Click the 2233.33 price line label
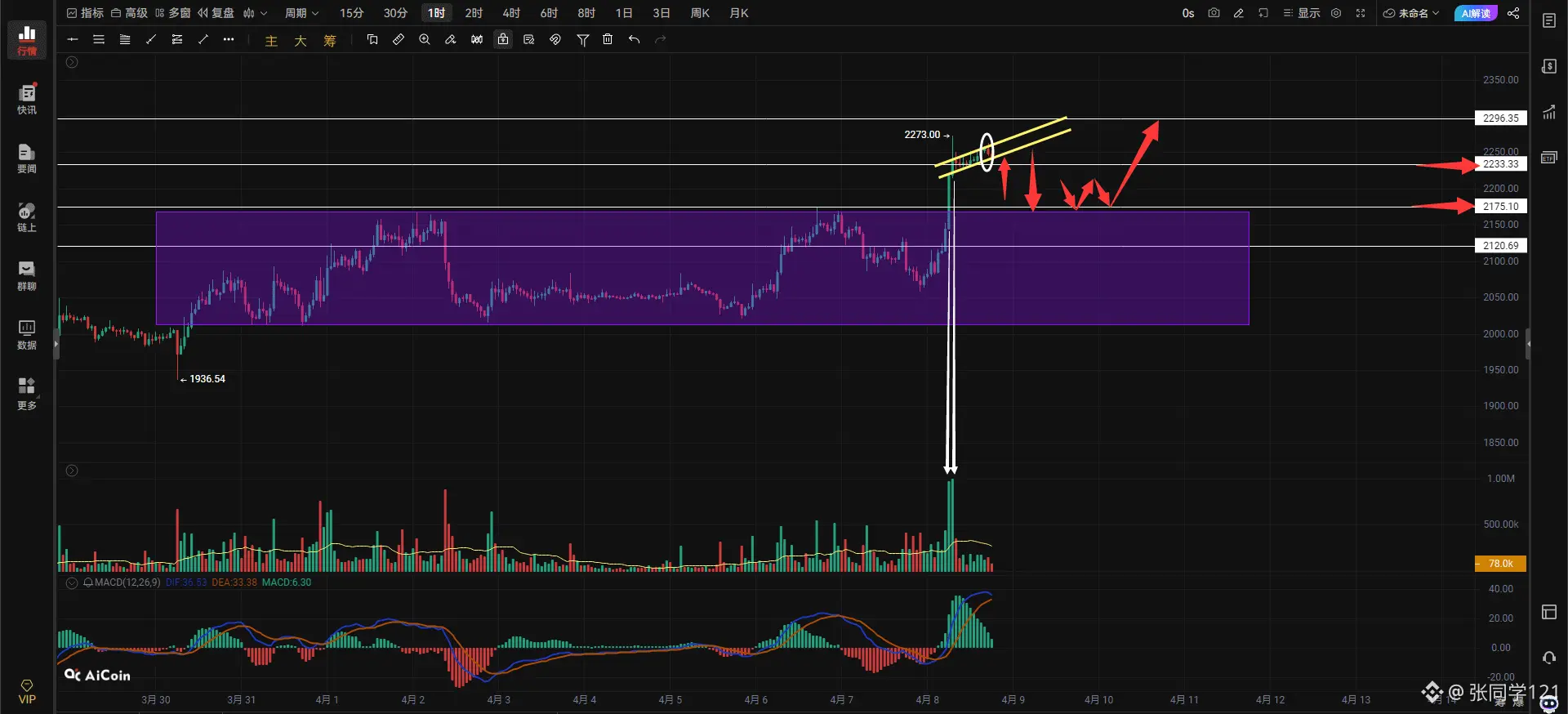This screenshot has height=714, width=1568. coord(1501,164)
